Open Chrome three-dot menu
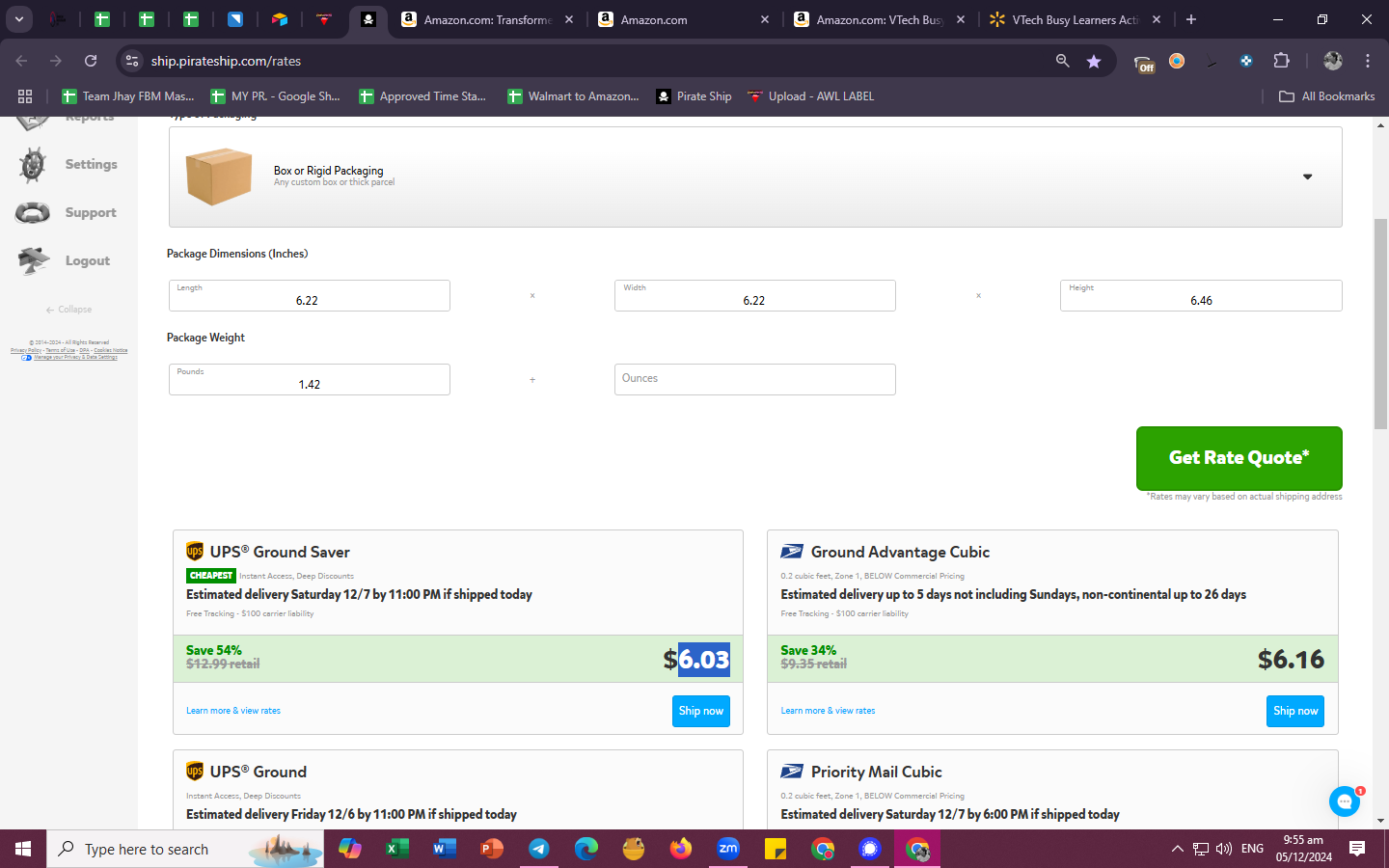Screen dimensions: 1389x868 tap(1368, 61)
